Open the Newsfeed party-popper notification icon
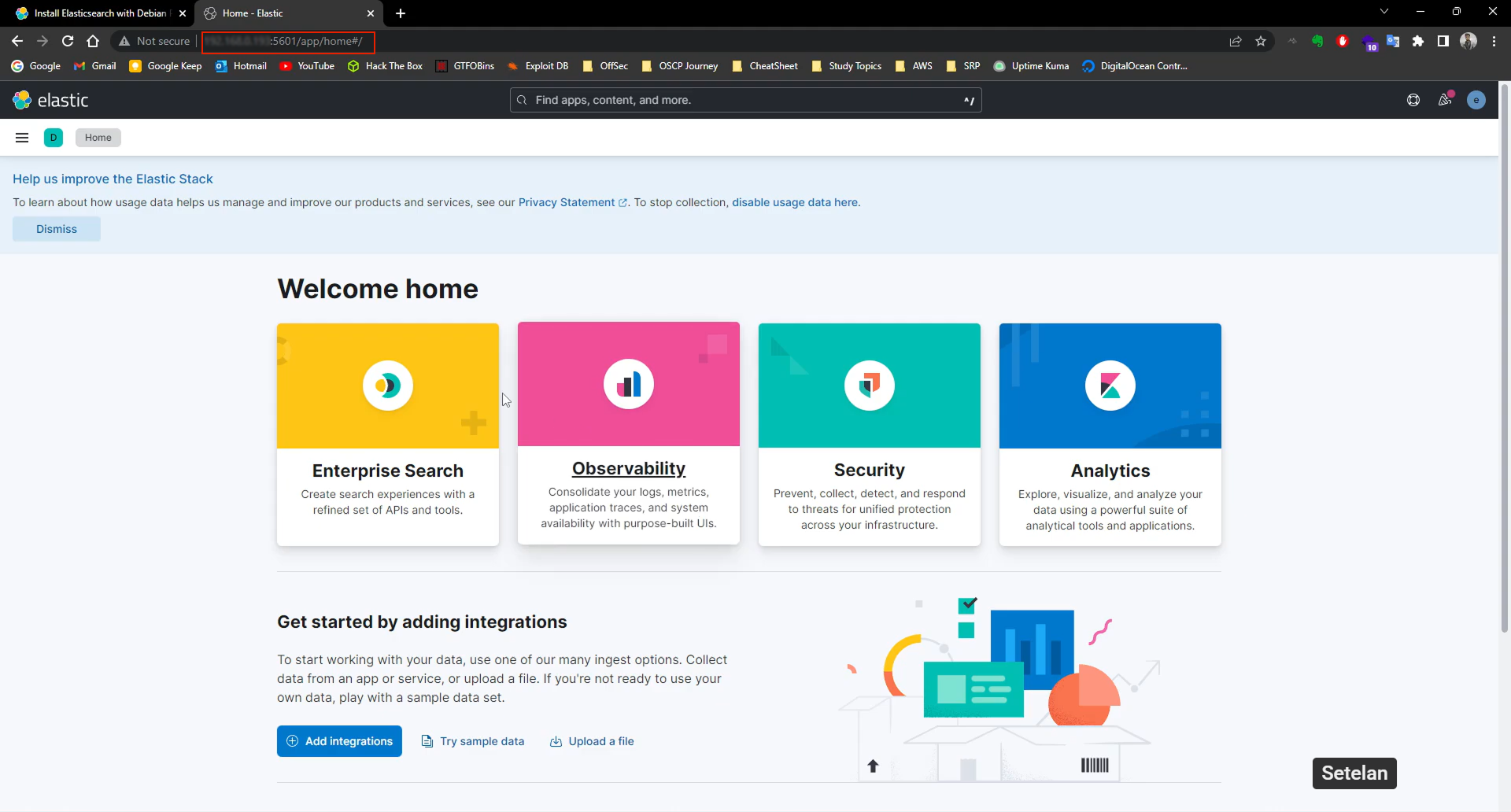 click(1446, 100)
